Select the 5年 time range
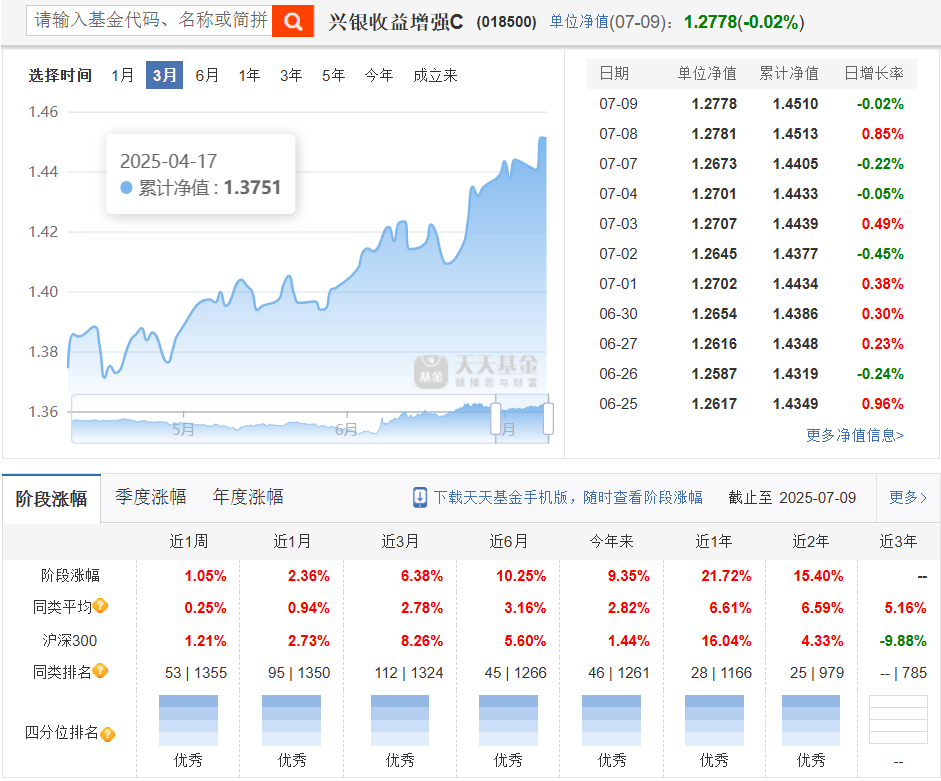This screenshot has width=941, height=781. pyautogui.click(x=333, y=75)
